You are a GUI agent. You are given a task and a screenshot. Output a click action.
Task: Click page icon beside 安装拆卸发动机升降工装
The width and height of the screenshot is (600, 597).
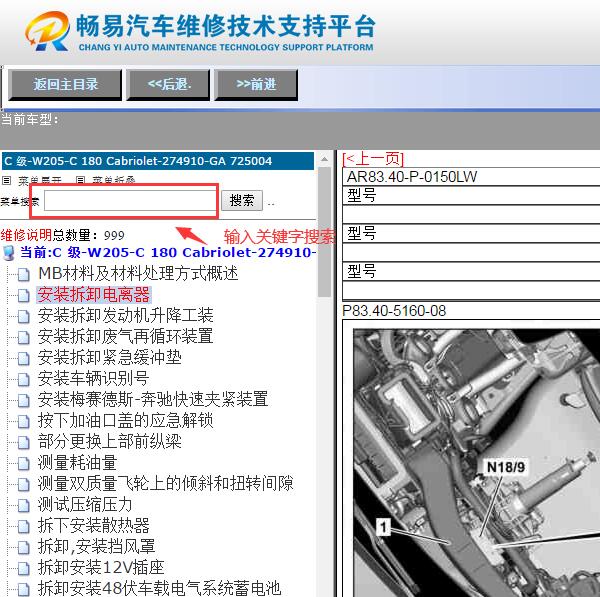coord(23,316)
